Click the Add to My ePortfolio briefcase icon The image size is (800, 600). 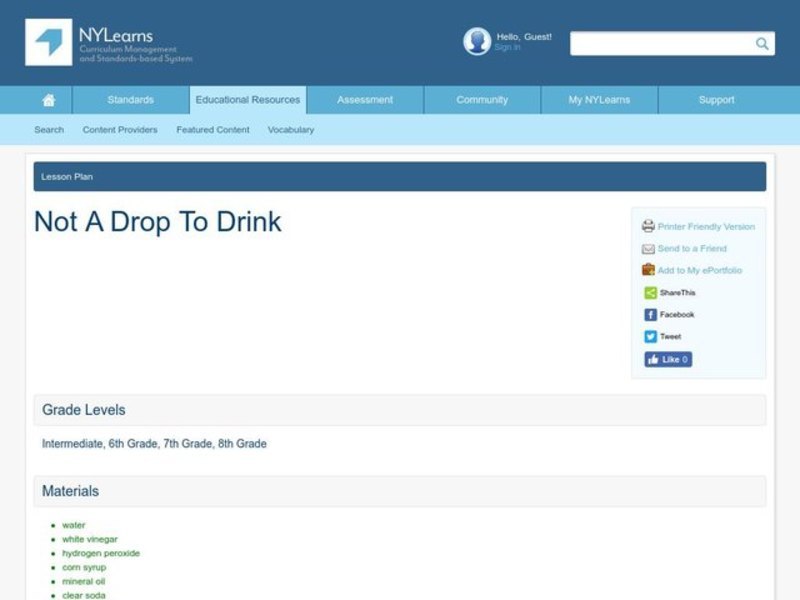pyautogui.click(x=649, y=270)
